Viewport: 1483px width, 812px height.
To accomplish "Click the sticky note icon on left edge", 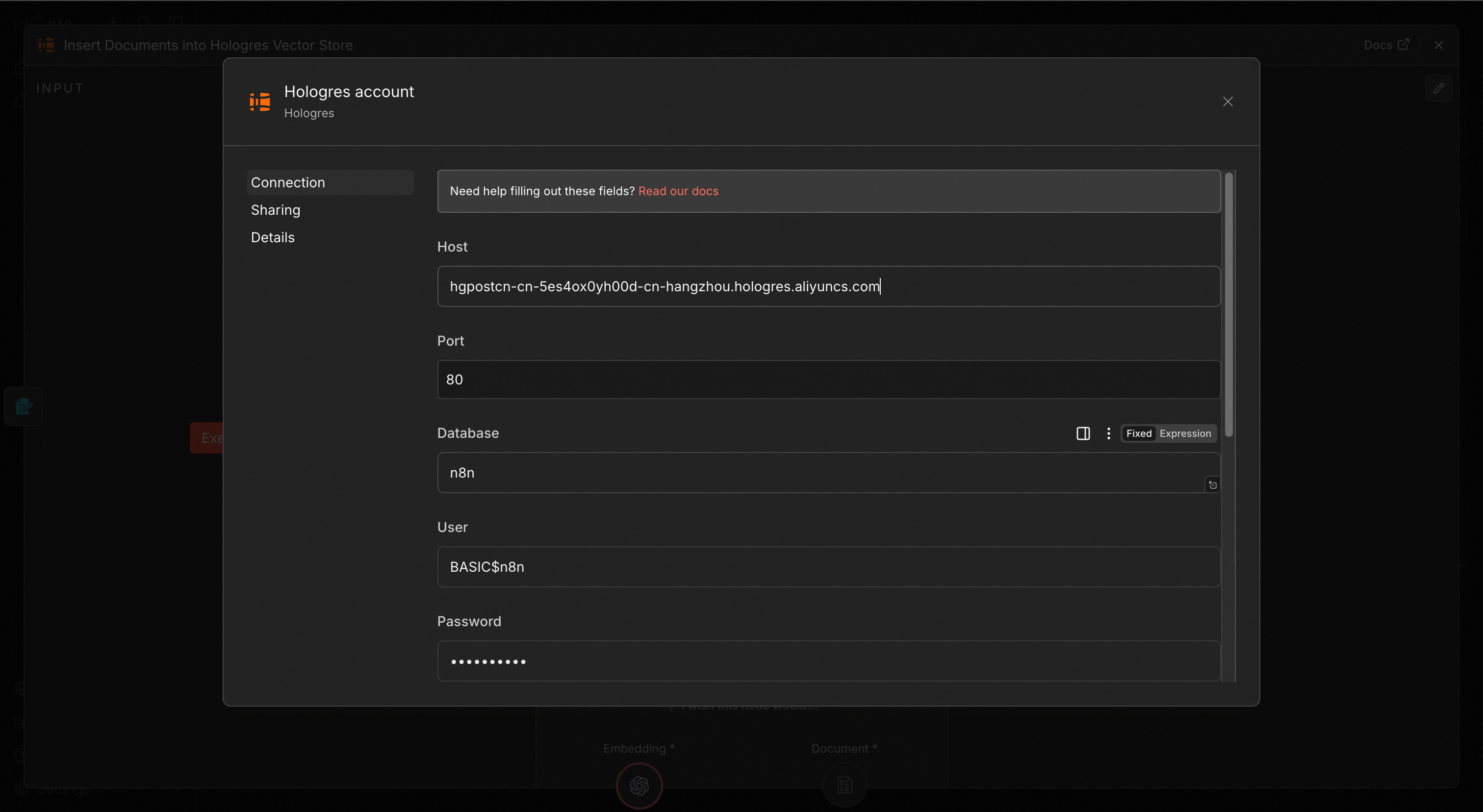I will click(x=24, y=407).
